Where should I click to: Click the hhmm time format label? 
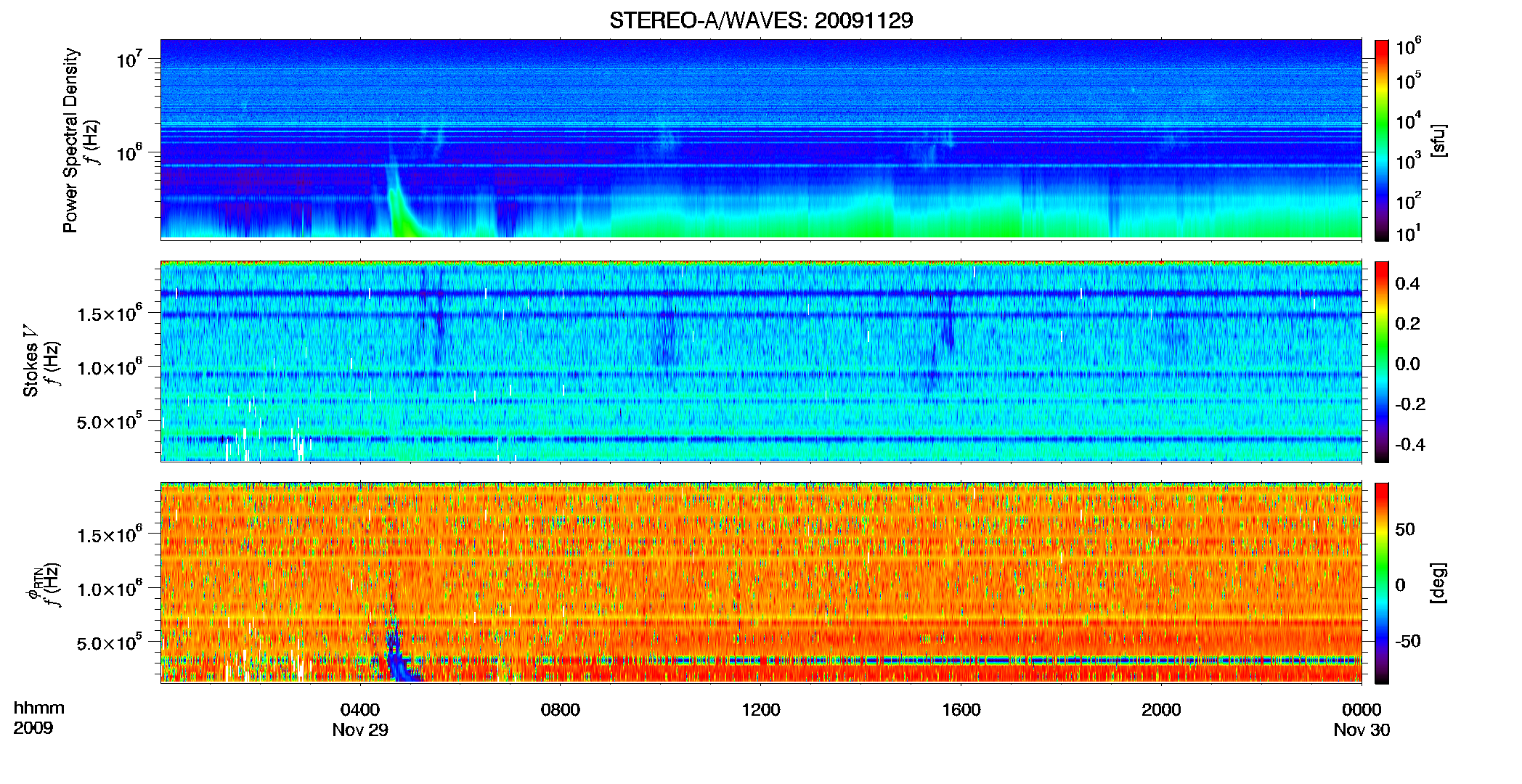39,708
